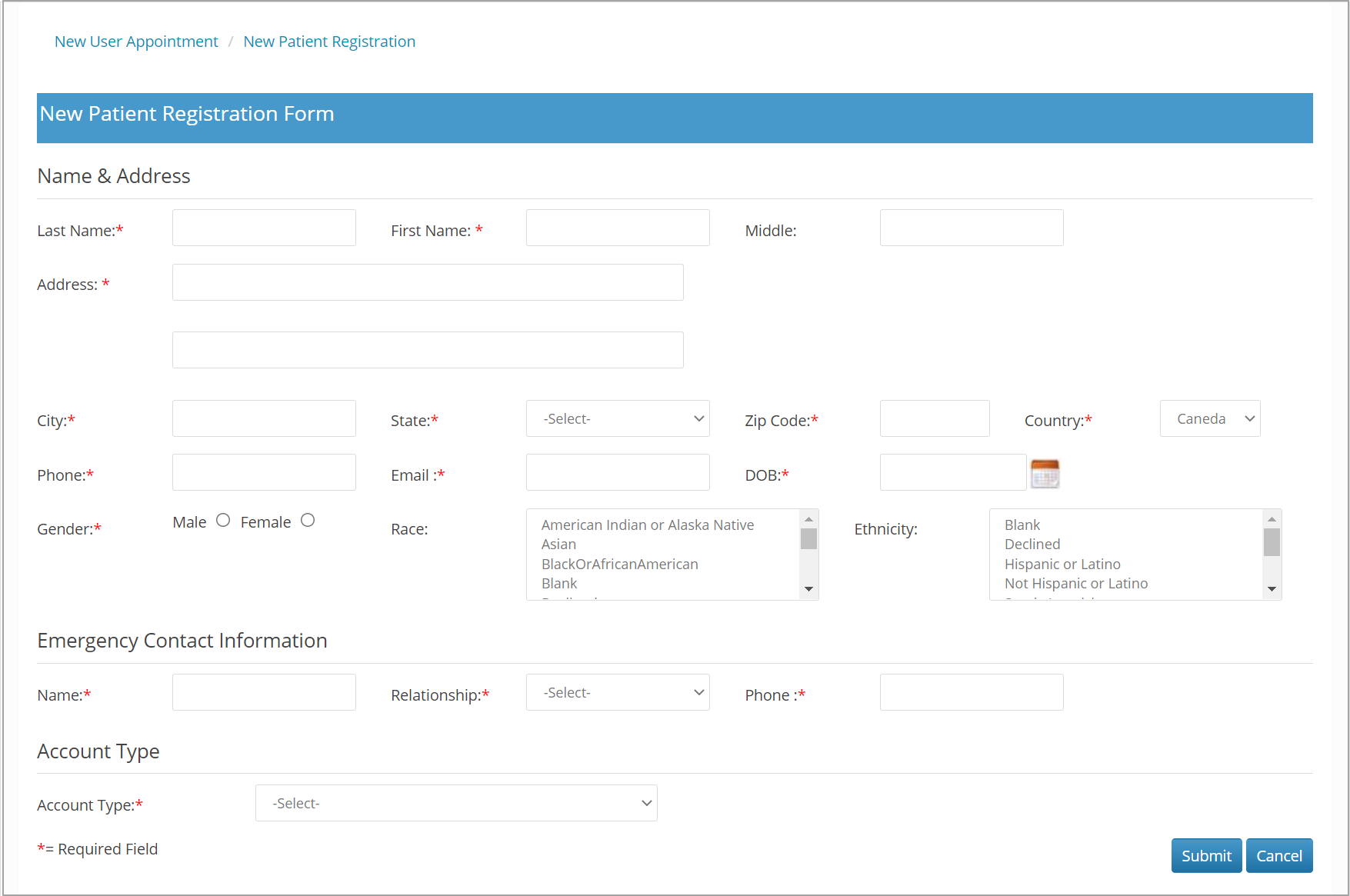
Task: Open the Account Type dropdown
Action: 456,803
